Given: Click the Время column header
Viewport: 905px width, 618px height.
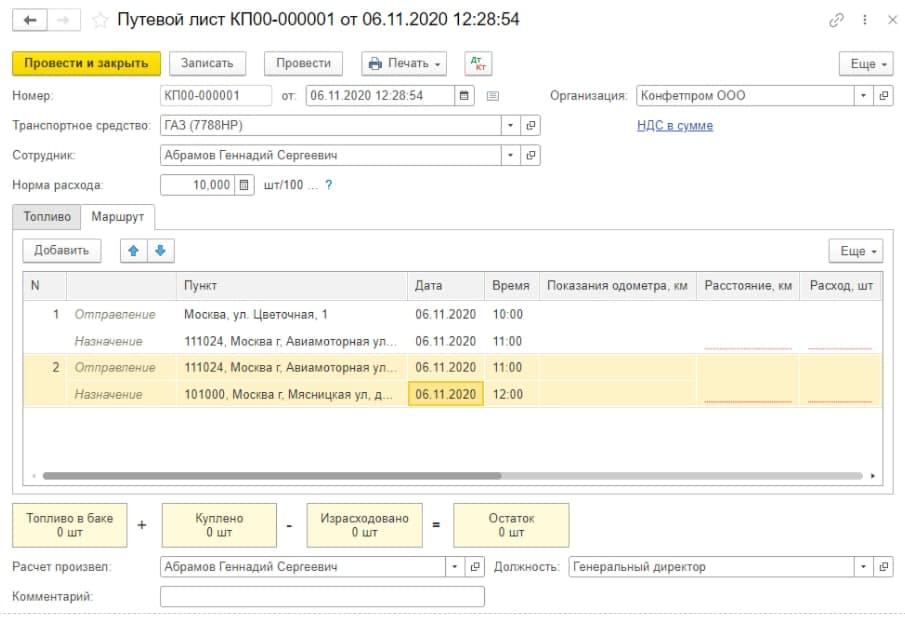Looking at the screenshot, I should (x=512, y=286).
